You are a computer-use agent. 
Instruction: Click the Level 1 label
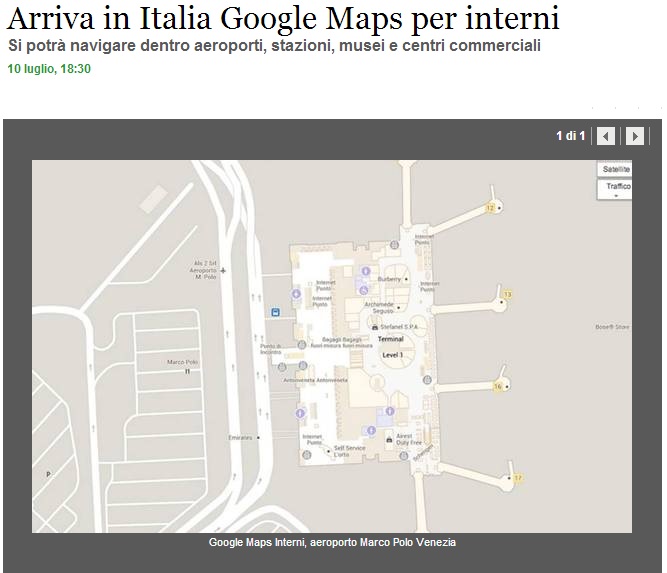(x=392, y=355)
